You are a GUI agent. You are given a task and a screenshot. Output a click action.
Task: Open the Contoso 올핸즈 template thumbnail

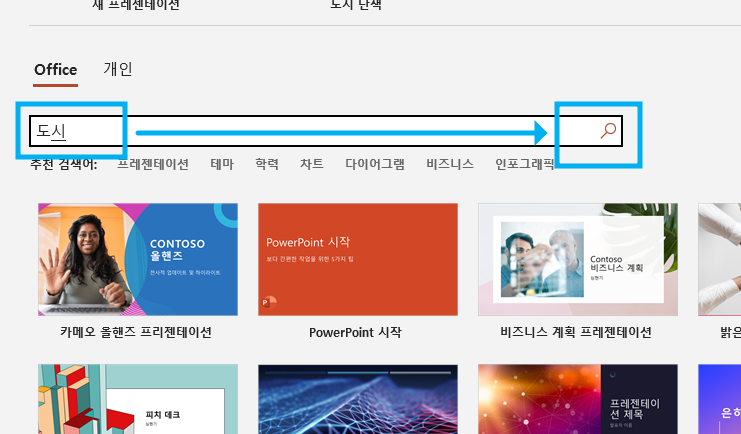(138, 260)
